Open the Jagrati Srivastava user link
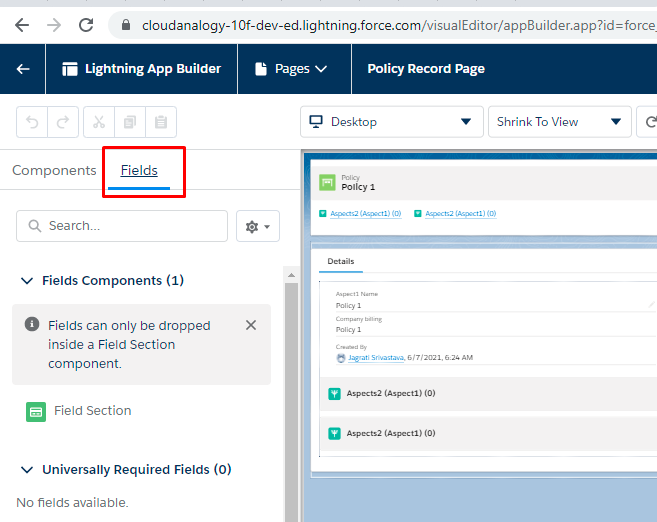Screen dimensions: 657x522 [376, 358]
